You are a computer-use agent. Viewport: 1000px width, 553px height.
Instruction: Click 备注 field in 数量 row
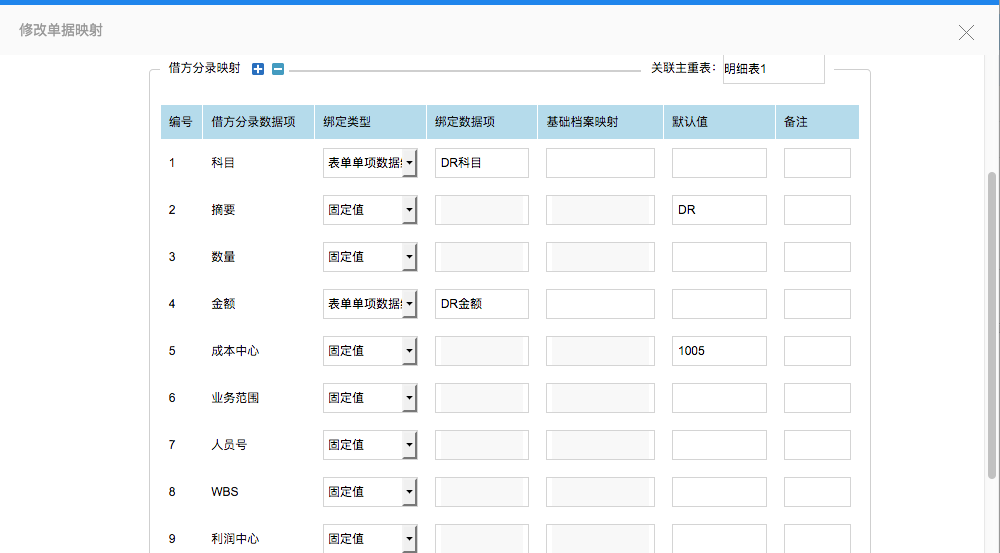[817, 257]
